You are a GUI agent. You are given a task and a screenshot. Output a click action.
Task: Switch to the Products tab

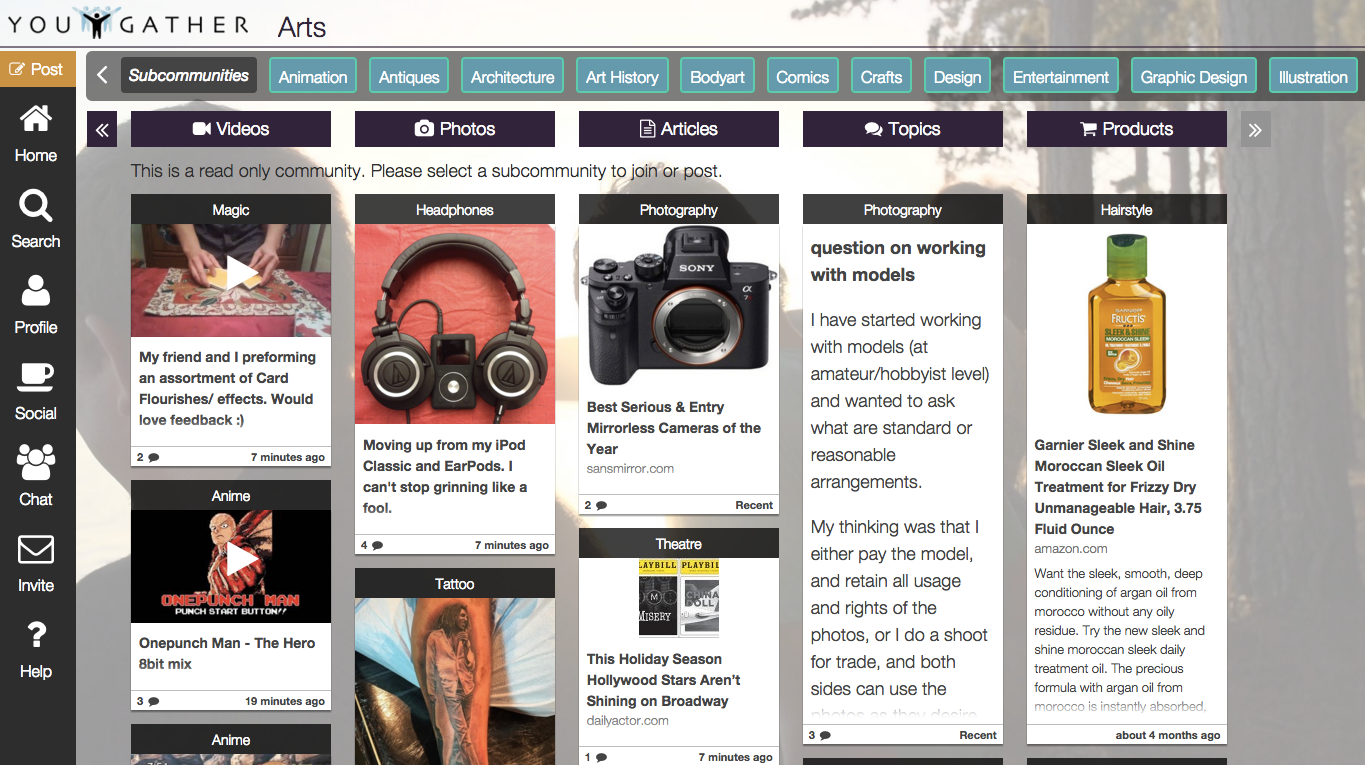(1126, 129)
